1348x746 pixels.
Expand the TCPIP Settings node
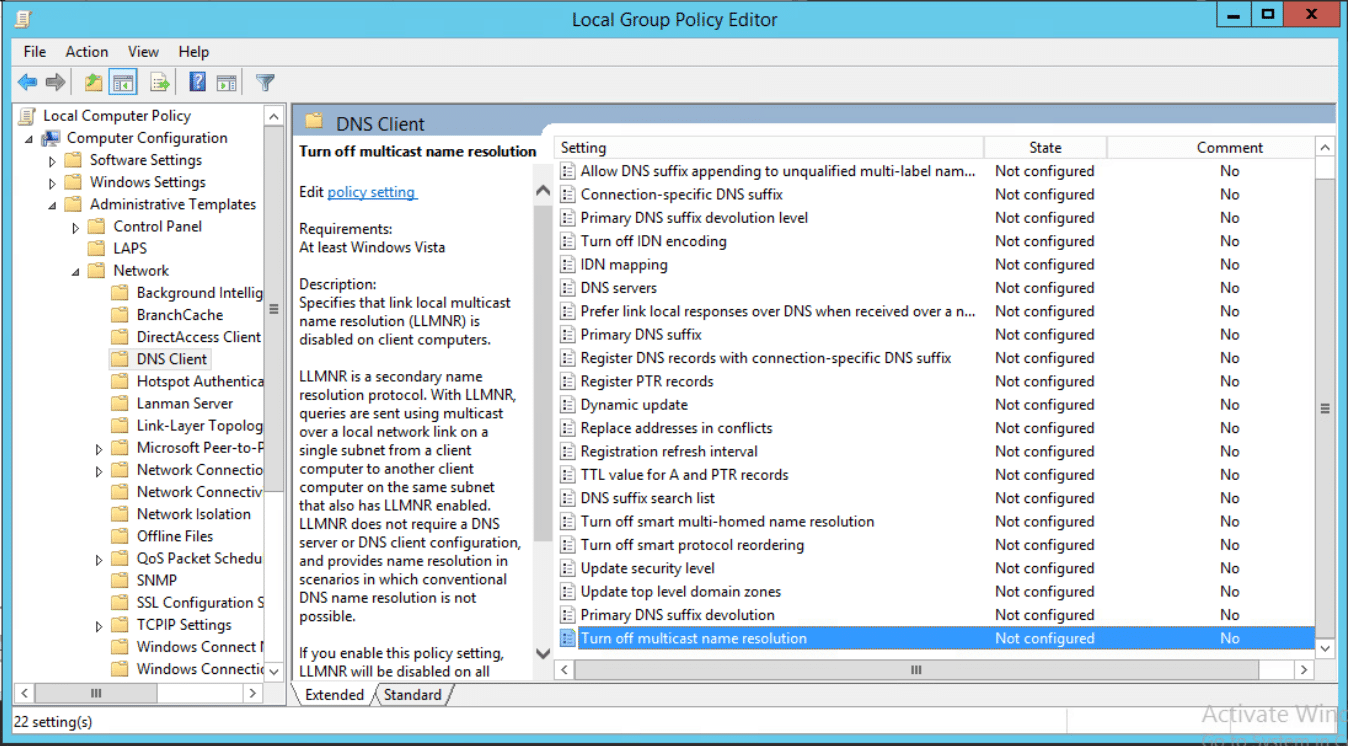pyautogui.click(x=99, y=625)
